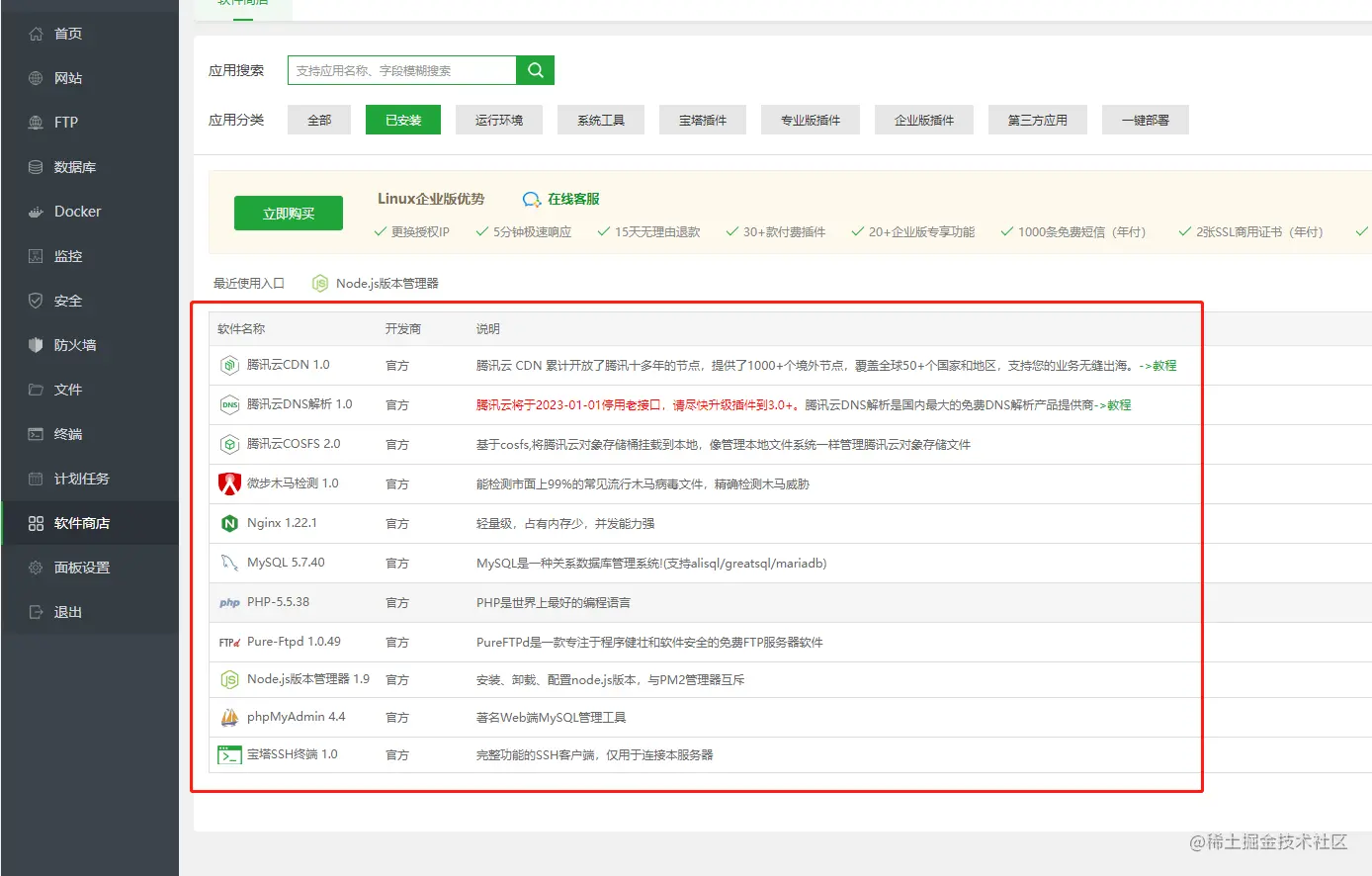Select the 运行环境 category tab

point(499,120)
